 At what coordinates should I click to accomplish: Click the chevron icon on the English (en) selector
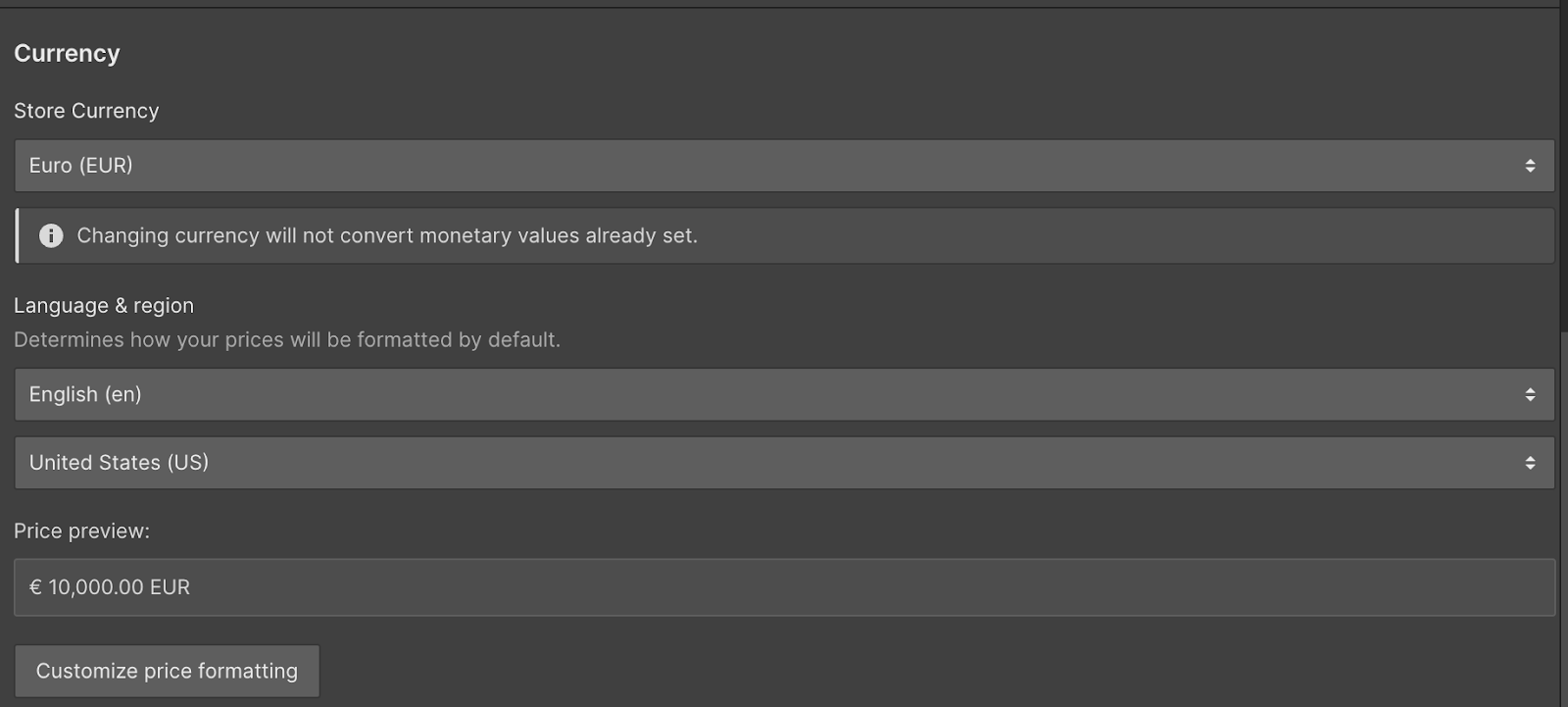(x=1530, y=394)
